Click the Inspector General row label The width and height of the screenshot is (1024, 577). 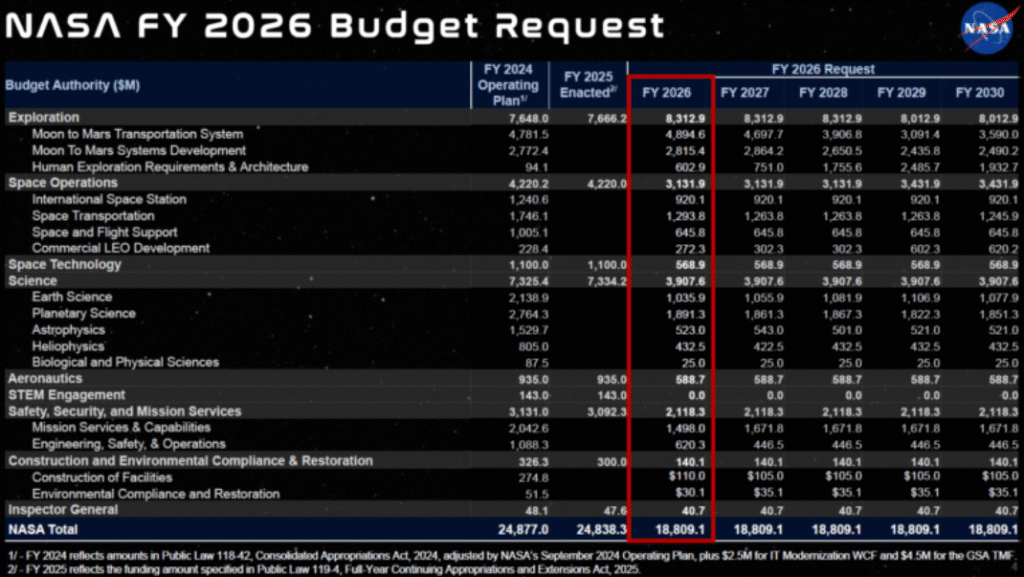[63, 510]
